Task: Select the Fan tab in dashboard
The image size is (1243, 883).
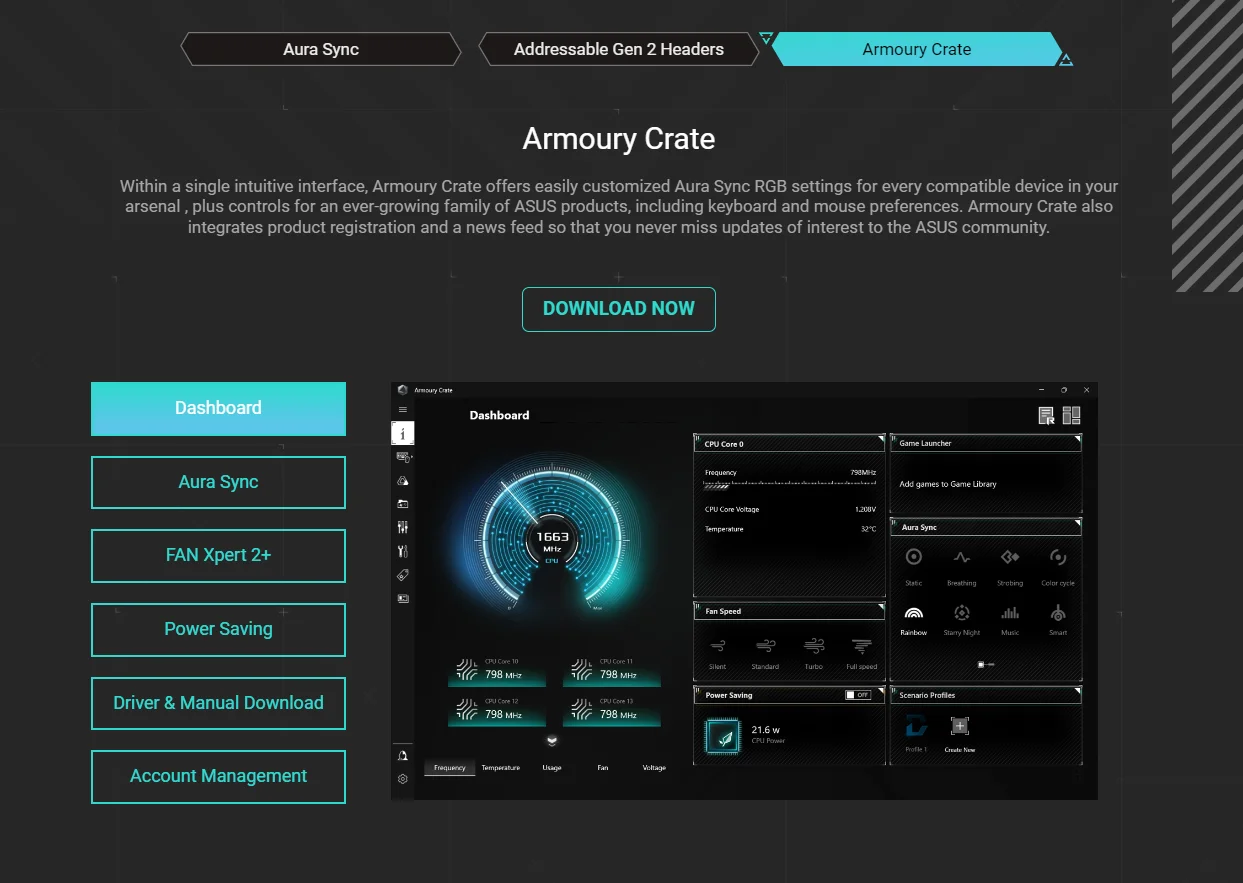Action: point(603,768)
